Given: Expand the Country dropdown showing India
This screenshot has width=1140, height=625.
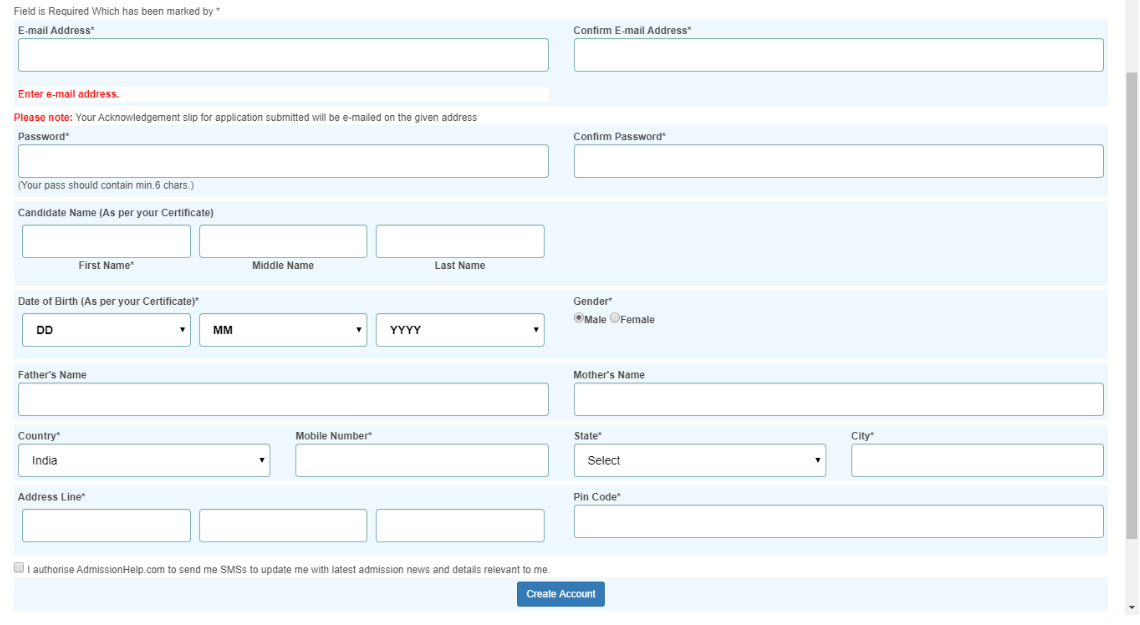Looking at the screenshot, I should point(144,460).
